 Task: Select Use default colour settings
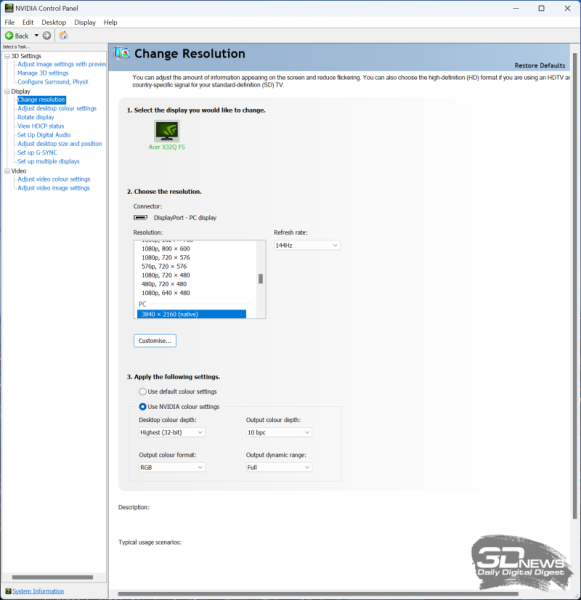click(x=142, y=391)
